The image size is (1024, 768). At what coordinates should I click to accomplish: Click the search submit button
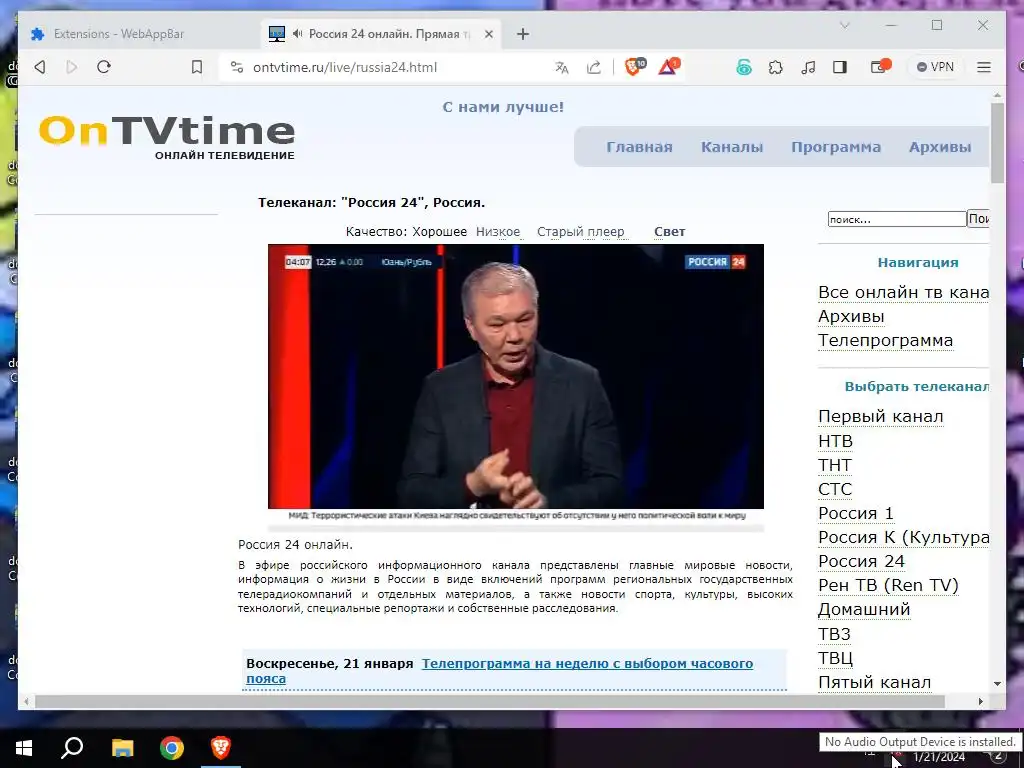(x=978, y=219)
